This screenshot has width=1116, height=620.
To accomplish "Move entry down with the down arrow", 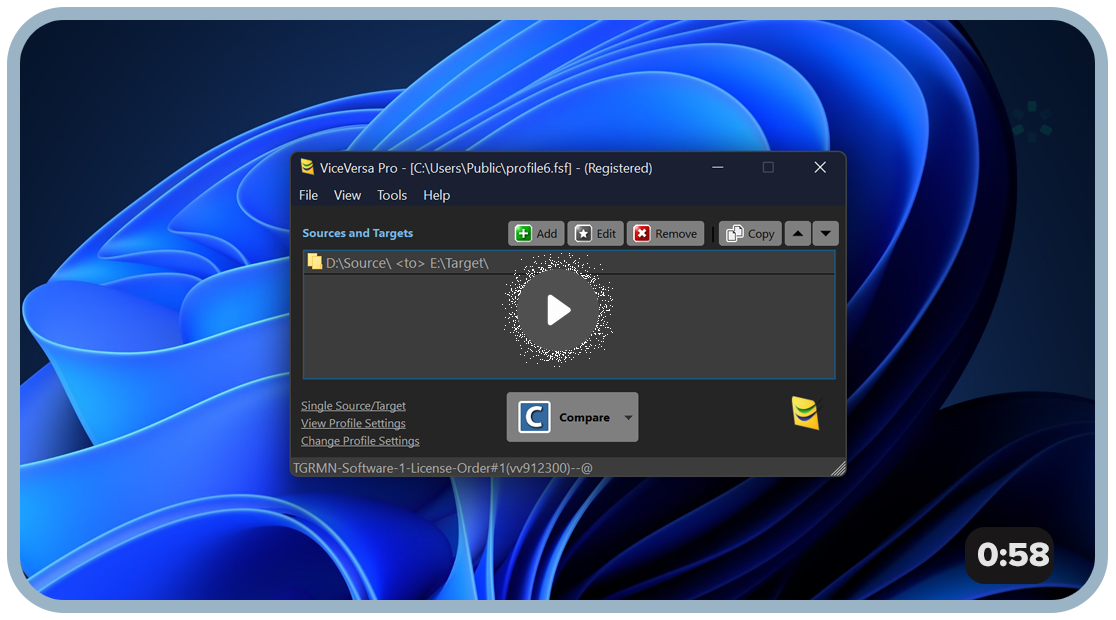I will 826,233.
